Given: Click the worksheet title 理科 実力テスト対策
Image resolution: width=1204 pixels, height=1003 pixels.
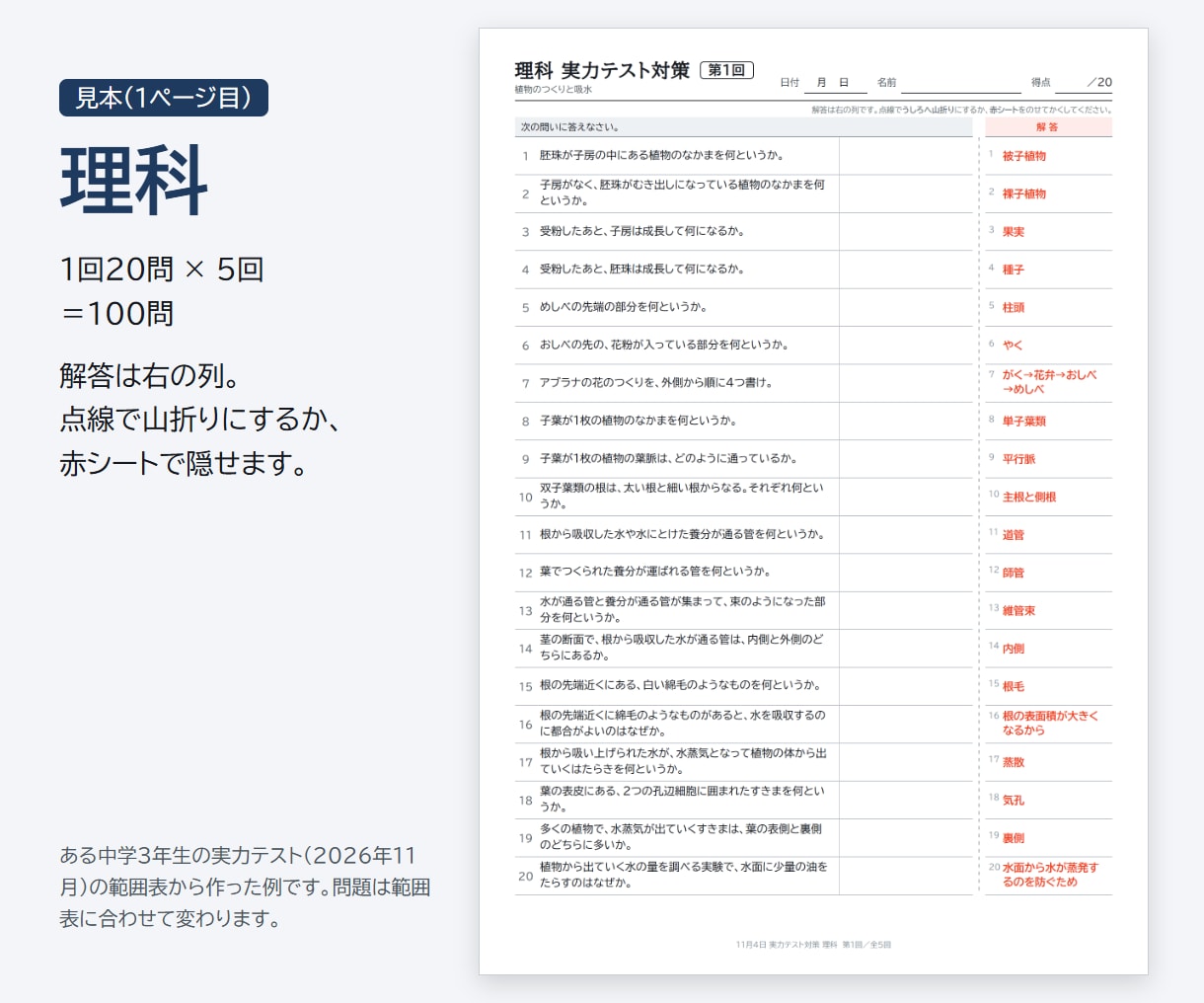Looking at the screenshot, I should [x=602, y=70].
